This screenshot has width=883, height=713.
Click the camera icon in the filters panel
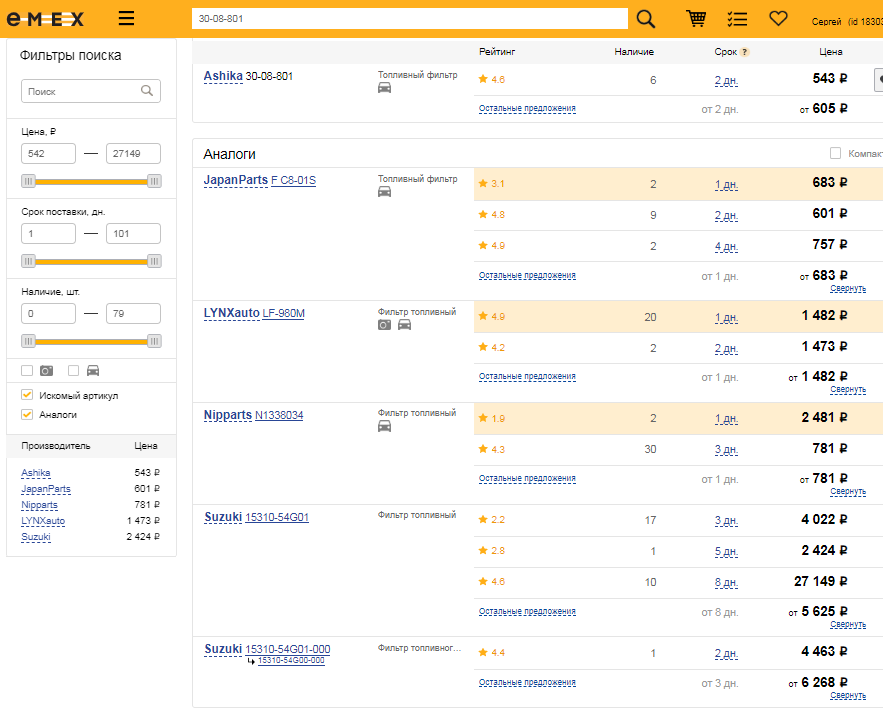46,371
